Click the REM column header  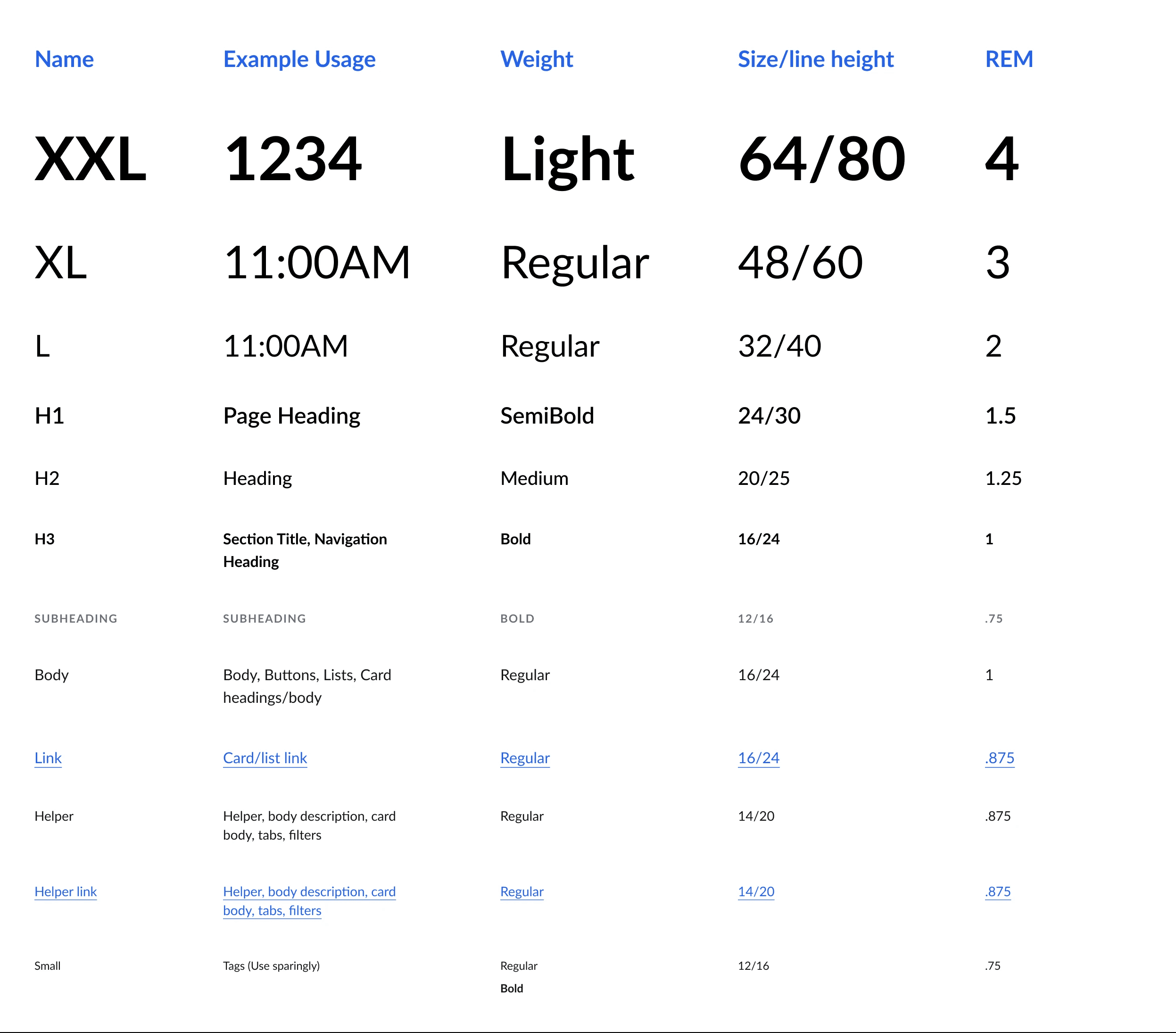click(1009, 59)
